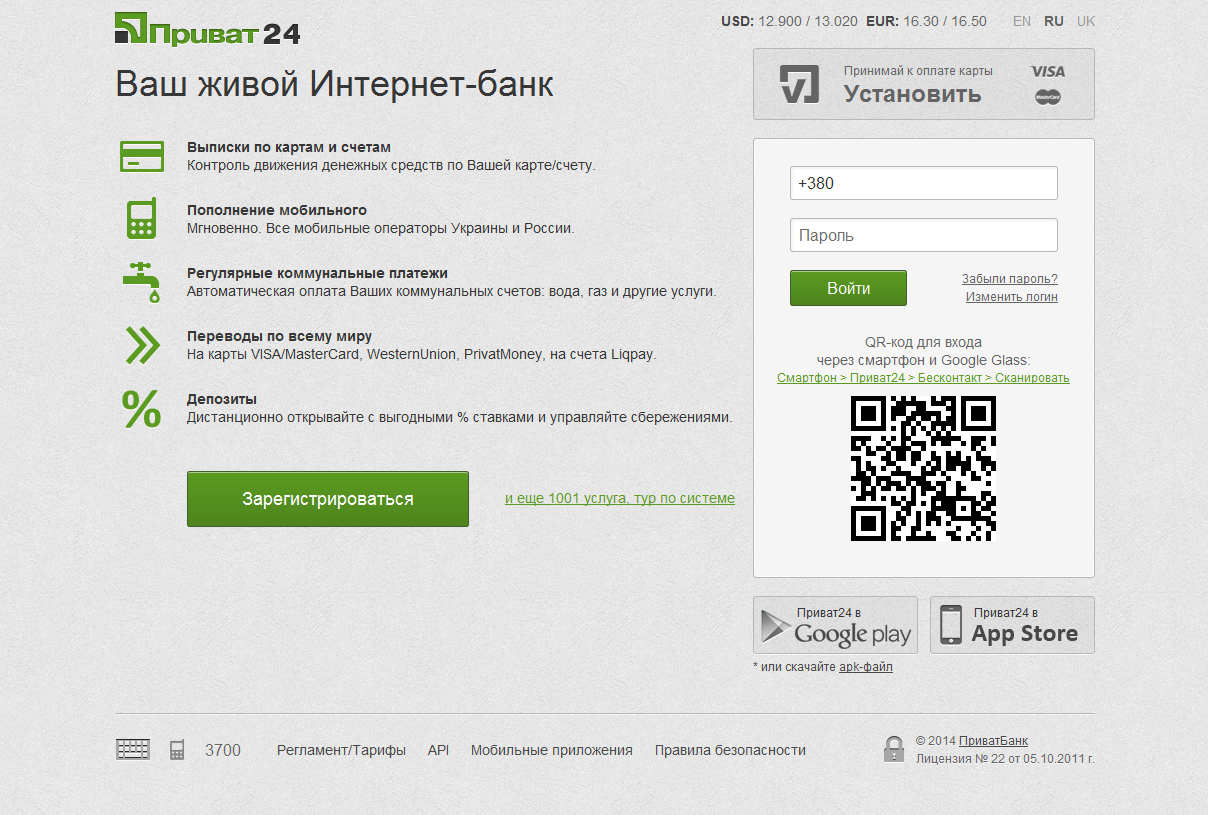Image resolution: width=1208 pixels, height=815 pixels.
Task: Switch language to UK
Action: pyautogui.click(x=1086, y=21)
